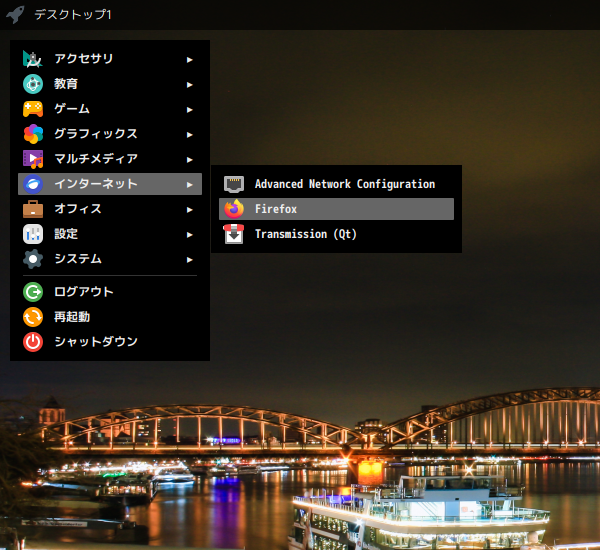Expand オフィス submenu arrow
Viewport: 600px width, 550px height.
click(189, 210)
